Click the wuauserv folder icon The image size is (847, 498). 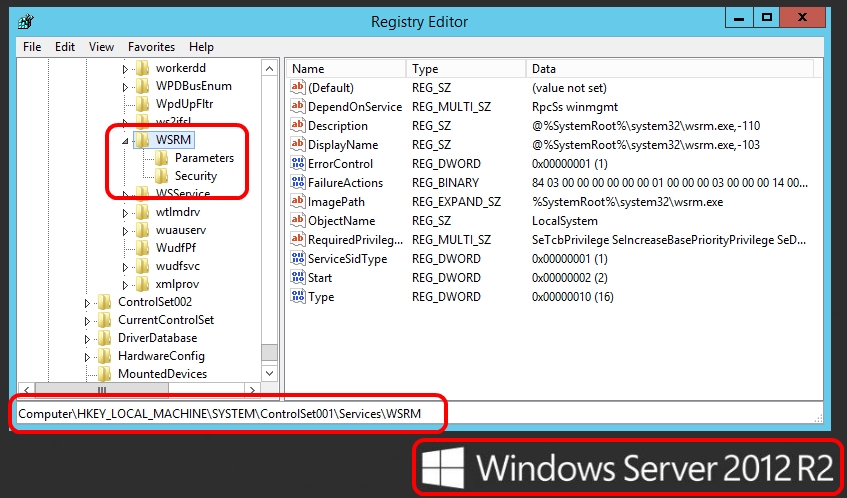coord(142,230)
